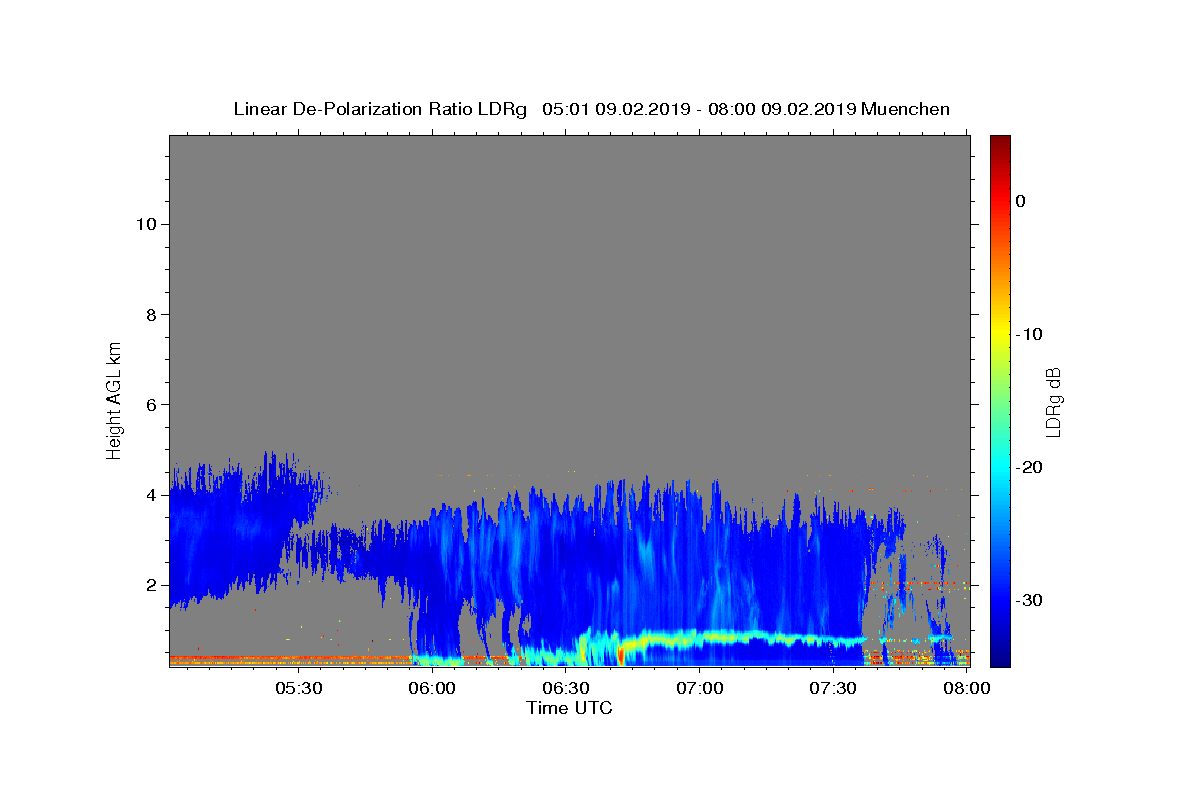Click the height tick label '2'
Viewport: 1200px width, 800px height.
(150, 585)
